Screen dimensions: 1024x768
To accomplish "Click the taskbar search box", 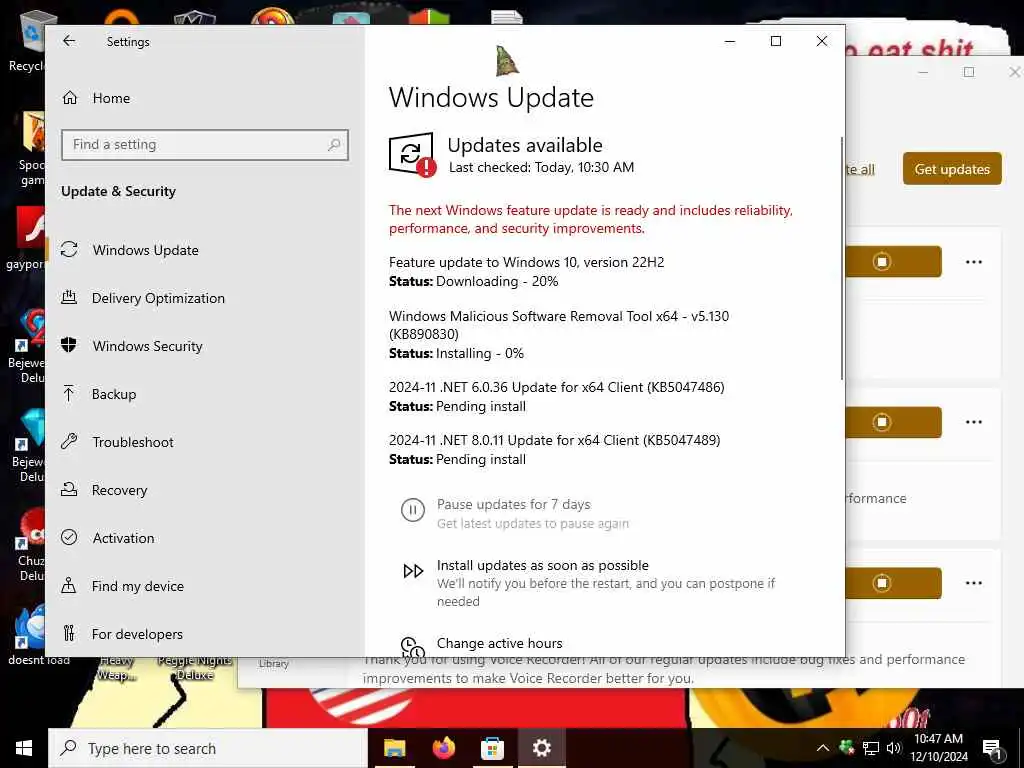I will pyautogui.click(x=208, y=748).
